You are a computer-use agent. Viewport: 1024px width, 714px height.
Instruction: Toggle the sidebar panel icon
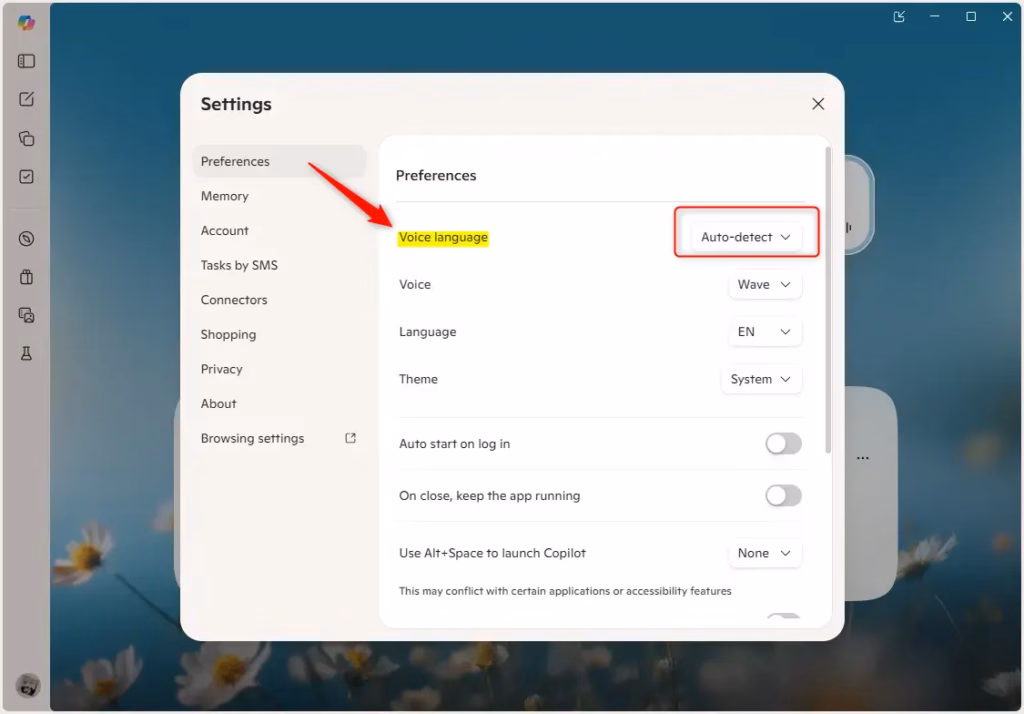coord(27,61)
